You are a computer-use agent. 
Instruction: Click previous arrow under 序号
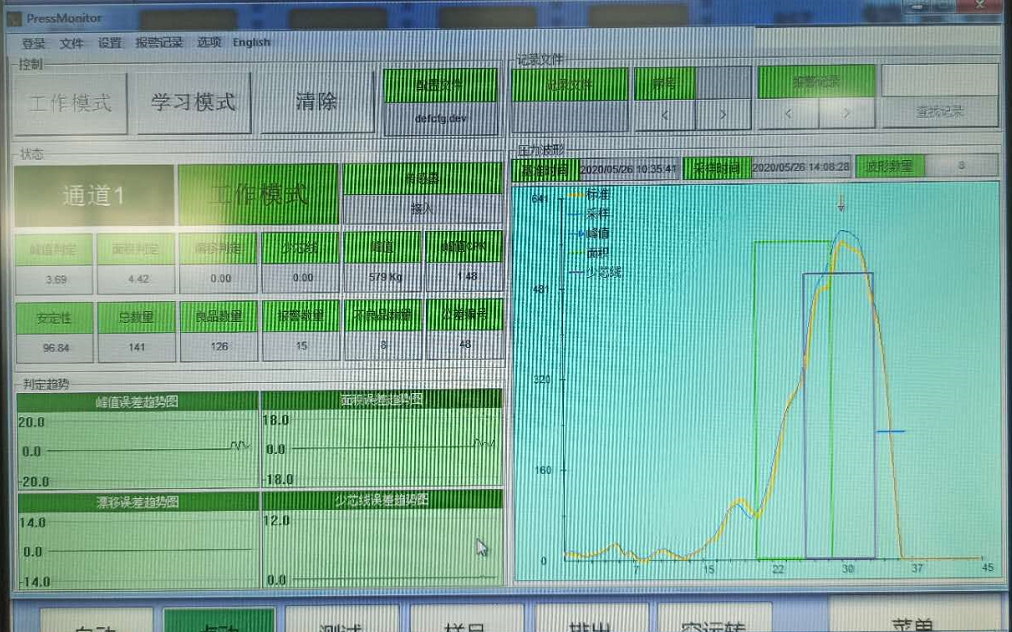click(x=663, y=114)
